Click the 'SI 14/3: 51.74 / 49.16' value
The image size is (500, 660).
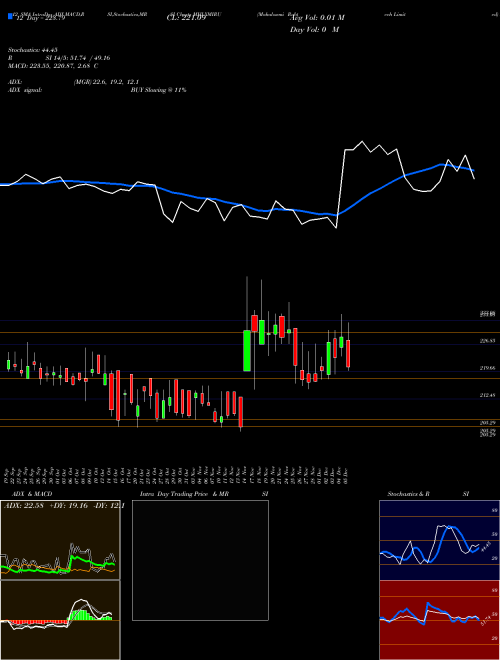(78, 58)
